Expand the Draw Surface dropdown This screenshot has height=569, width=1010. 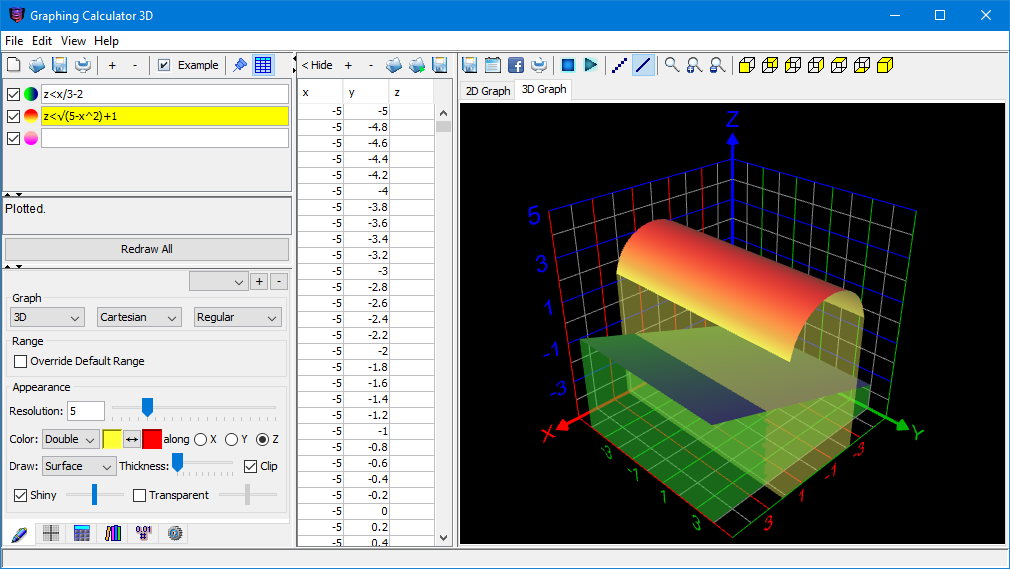coord(79,466)
